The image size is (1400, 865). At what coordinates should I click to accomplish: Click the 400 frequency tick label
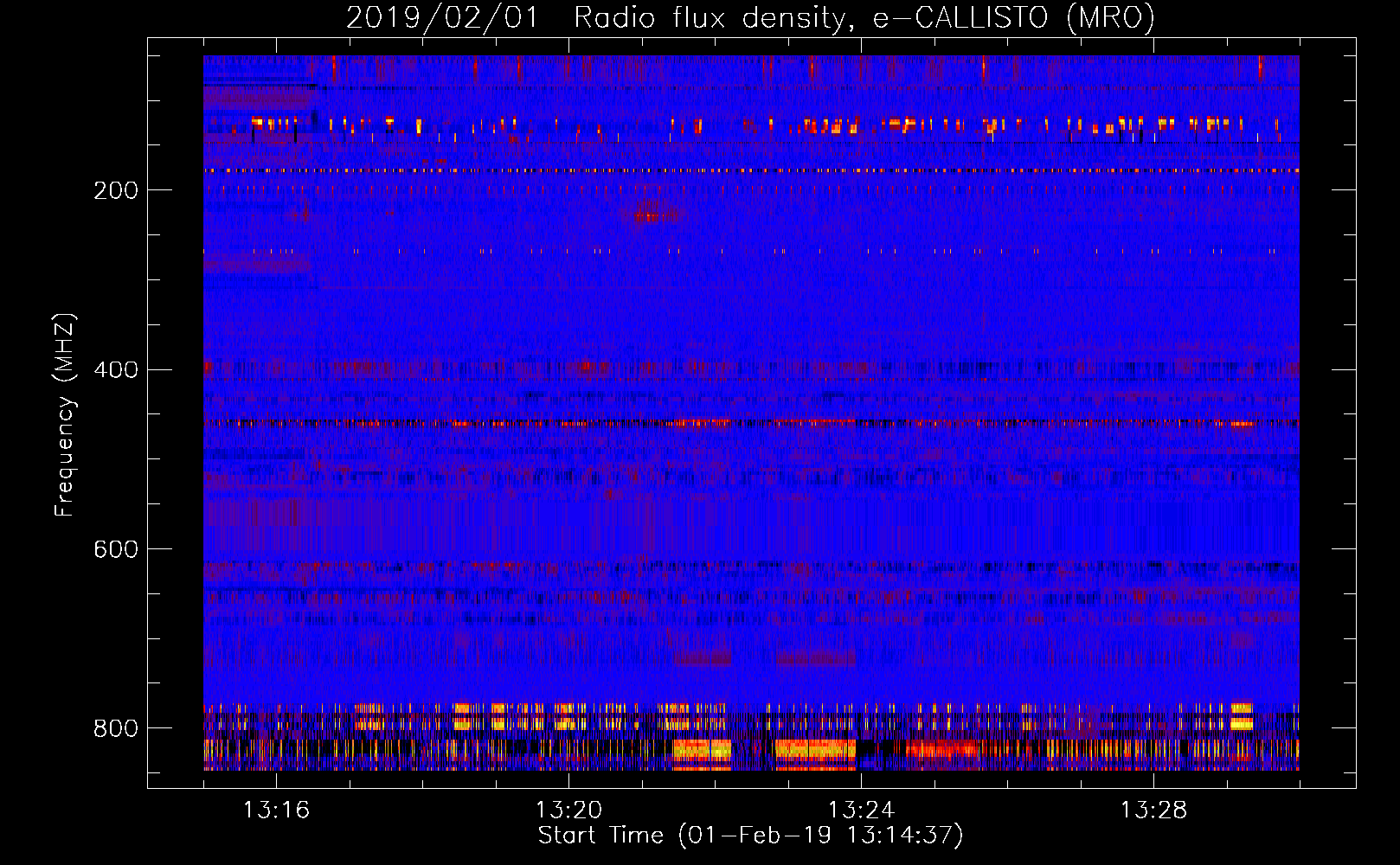tap(116, 370)
